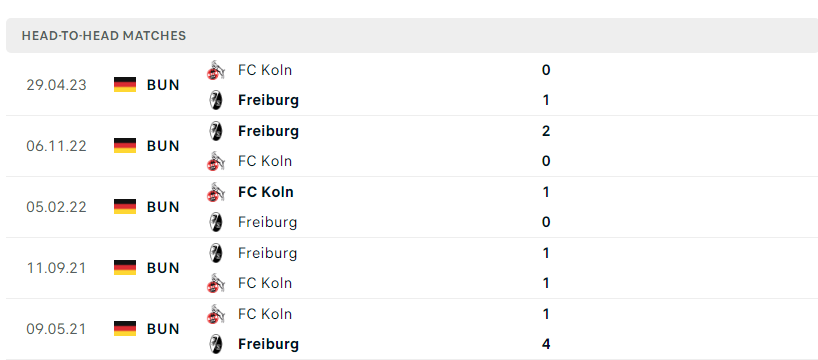
Task: Click German flag beside 05.02.22 date
Action: coord(125,207)
